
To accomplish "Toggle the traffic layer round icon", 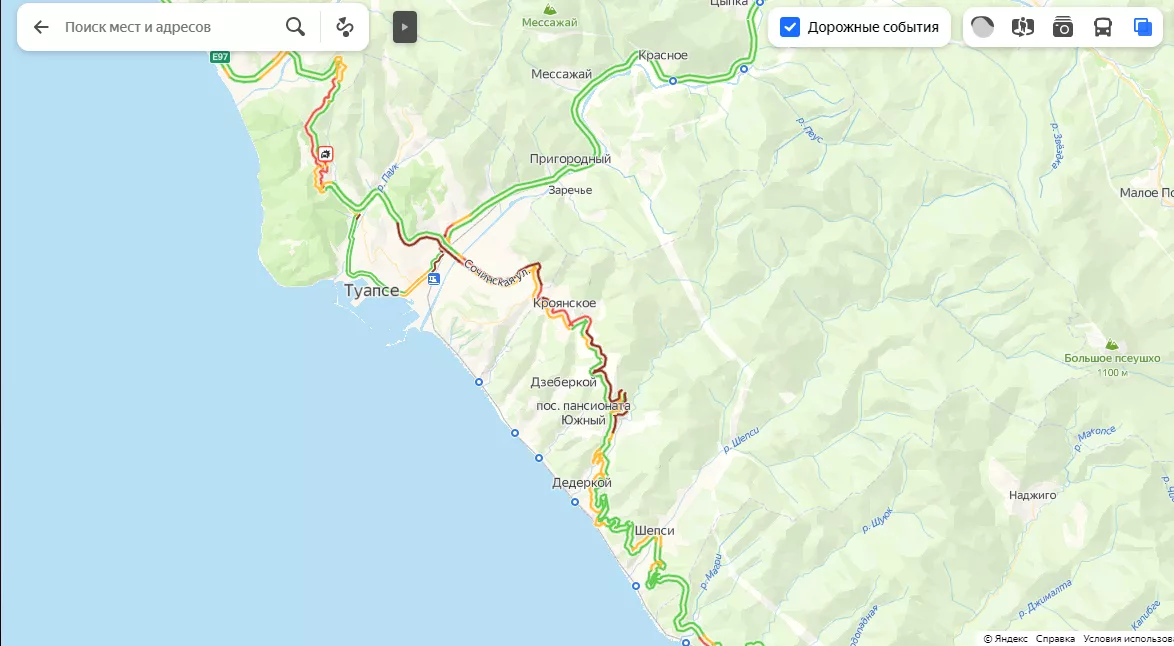I will 982,27.
